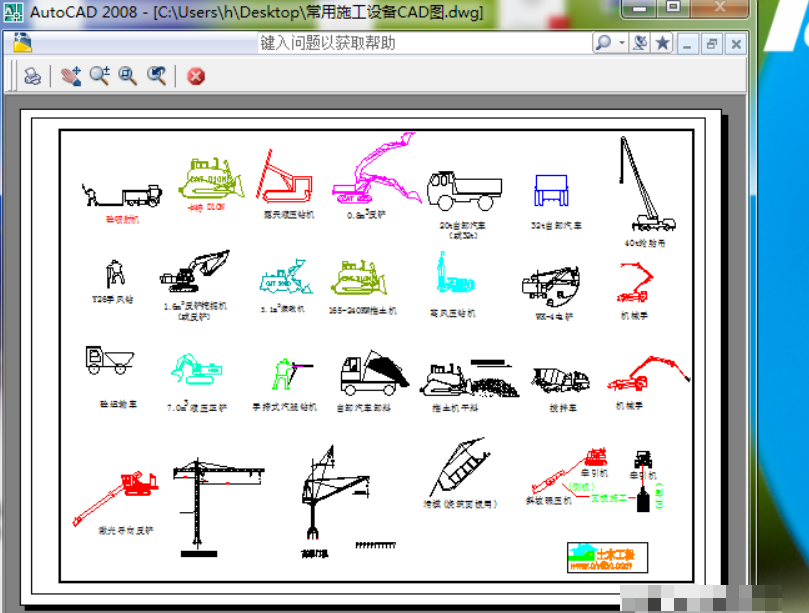809x613 pixels.
Task: Close the AutoCAD 2008 application window
Action: pyautogui.click(x=719, y=8)
